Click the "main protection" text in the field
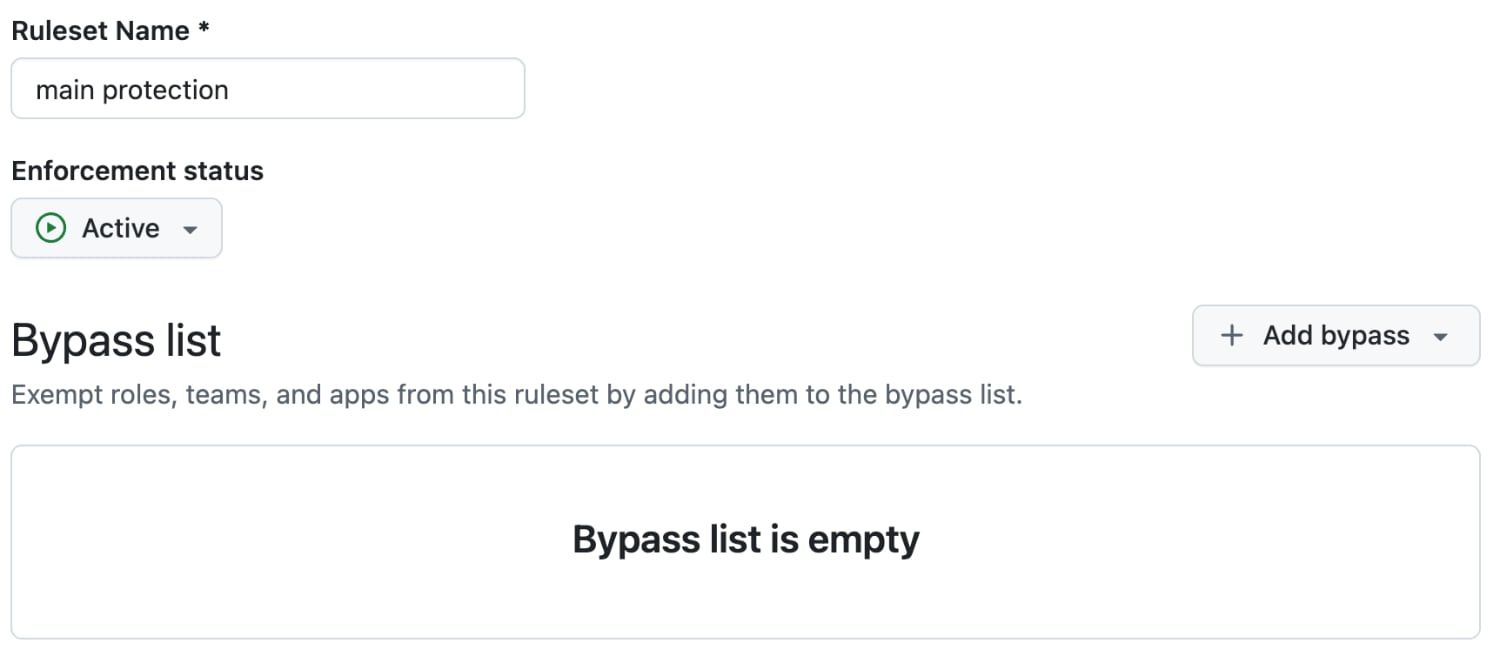Screen dimensions: 1500x663 point(132,90)
